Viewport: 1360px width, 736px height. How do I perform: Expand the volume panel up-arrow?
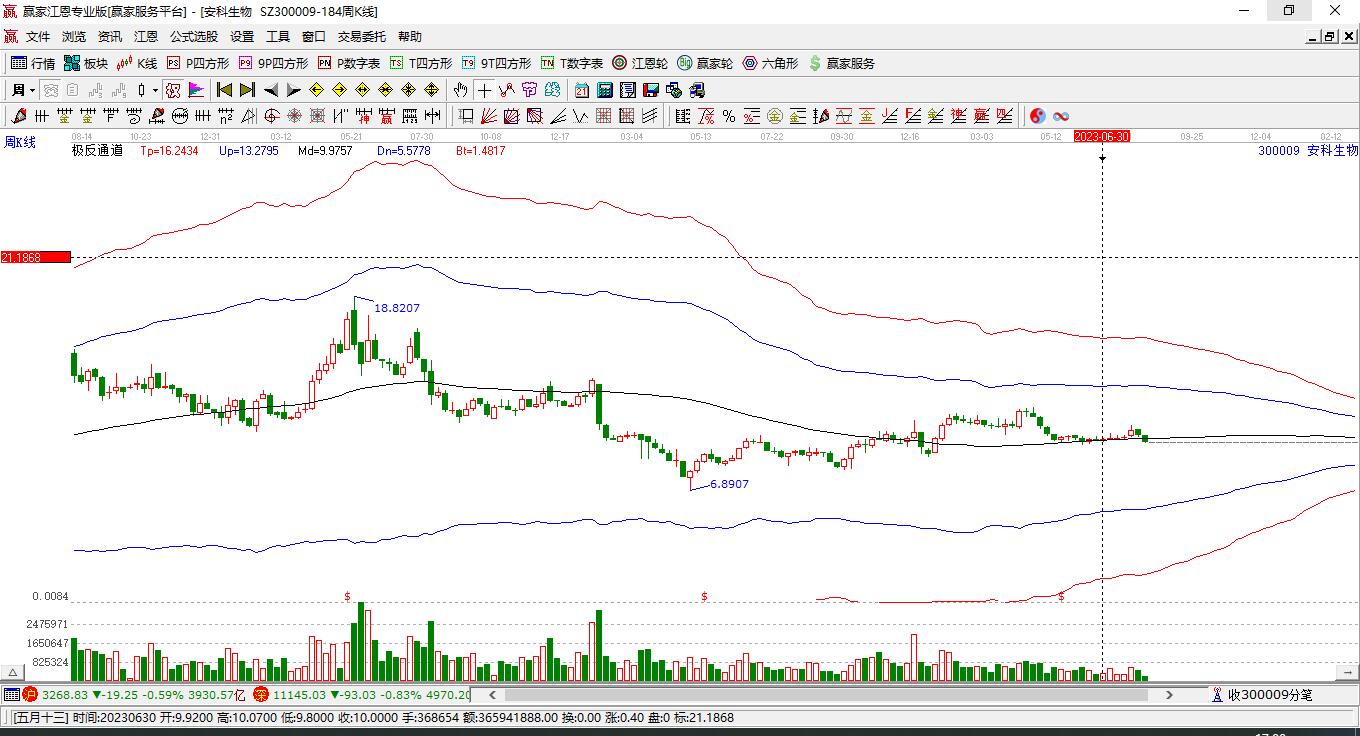(x=13, y=673)
